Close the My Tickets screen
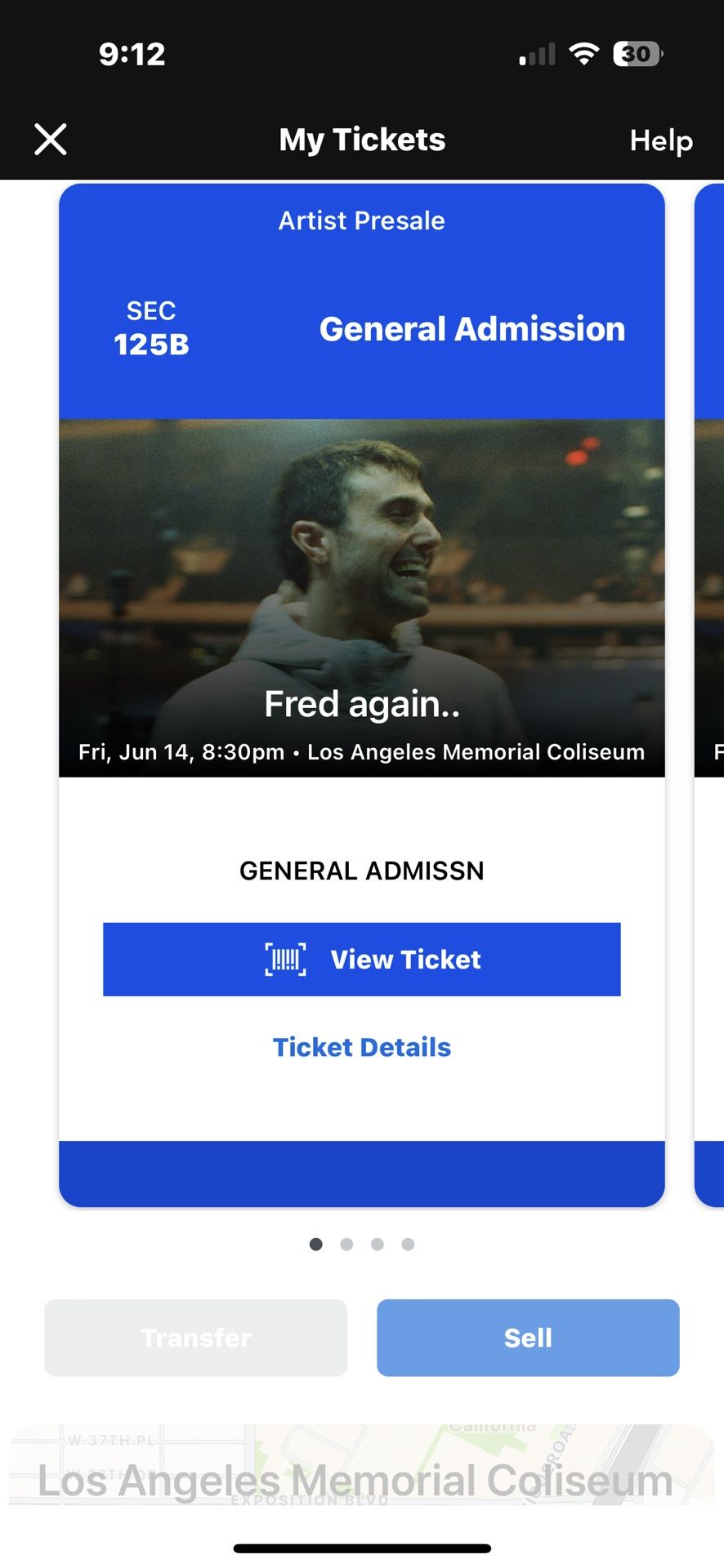 coord(51,140)
